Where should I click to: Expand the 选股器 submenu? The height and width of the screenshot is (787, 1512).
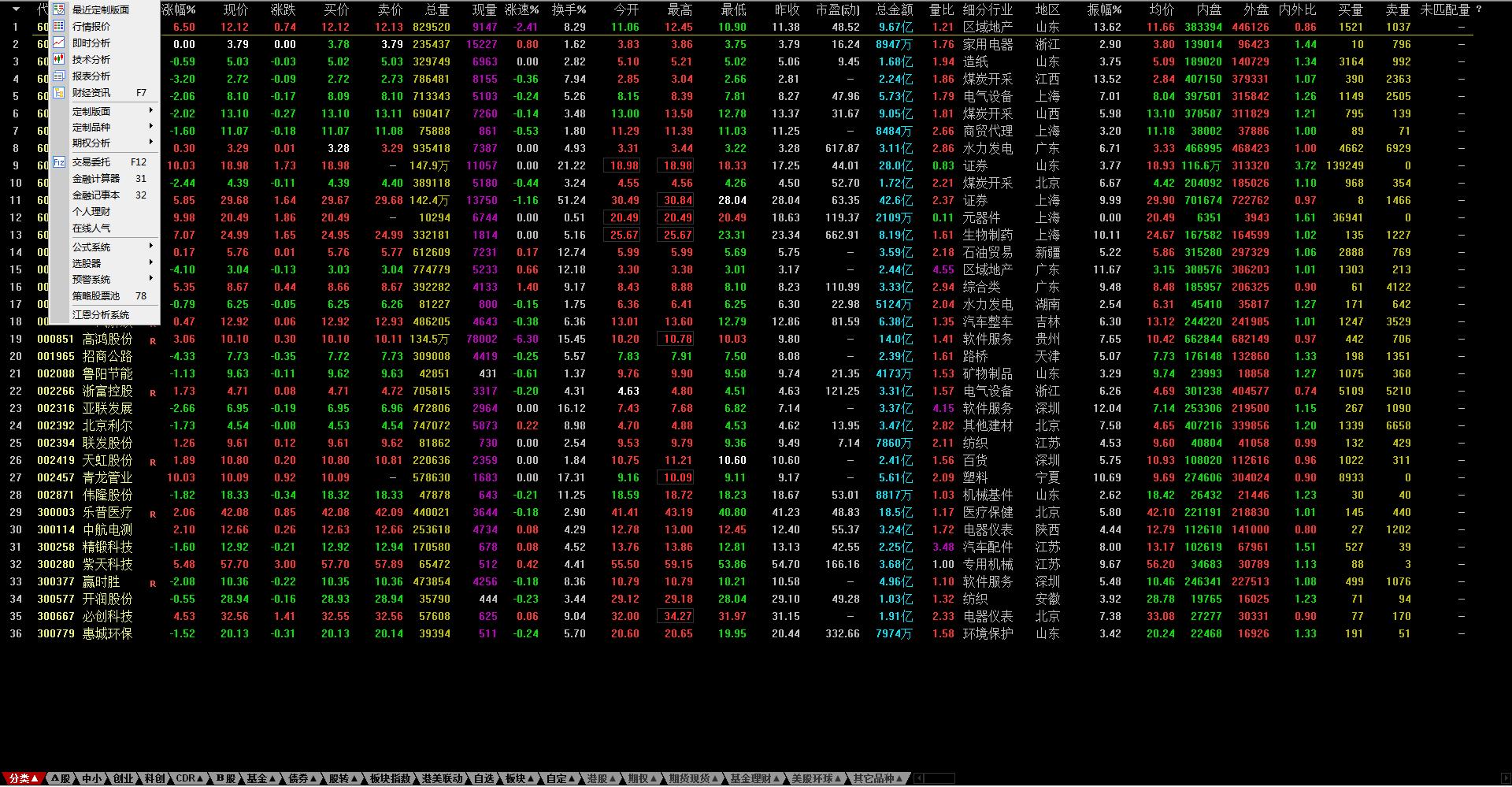(x=105, y=263)
